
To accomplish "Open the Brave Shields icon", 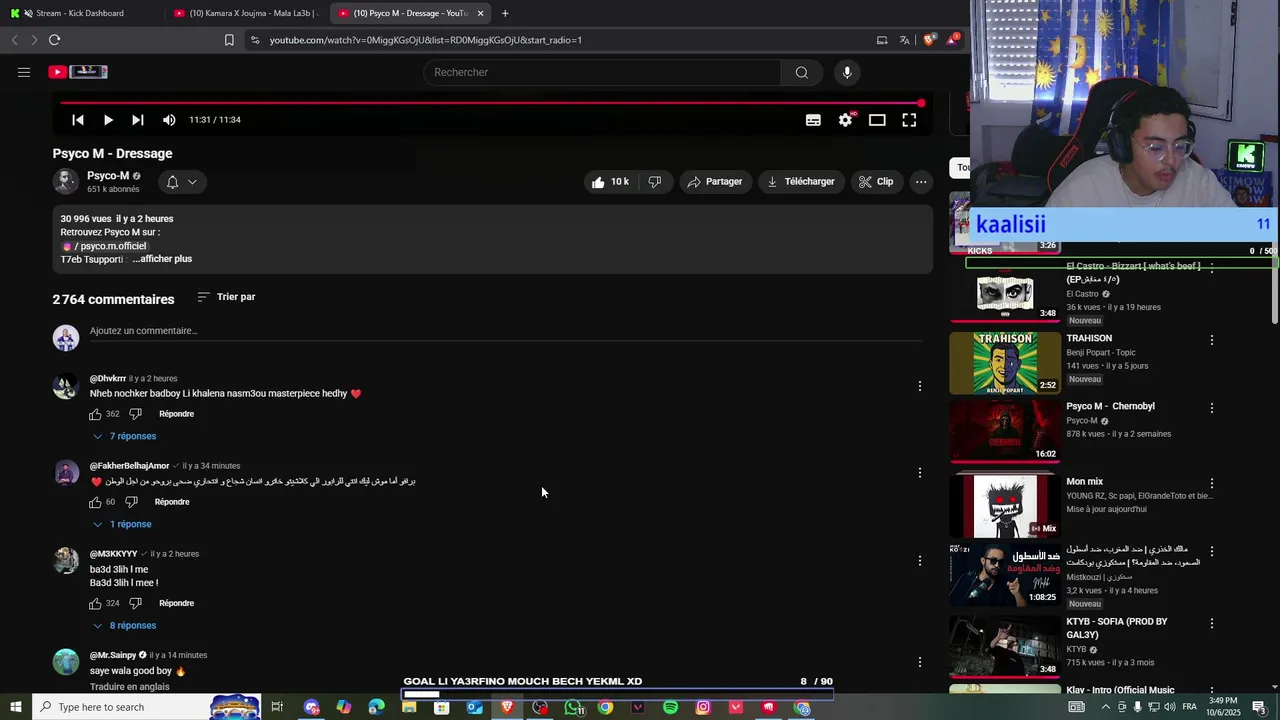I will pyautogui.click(x=929, y=40).
